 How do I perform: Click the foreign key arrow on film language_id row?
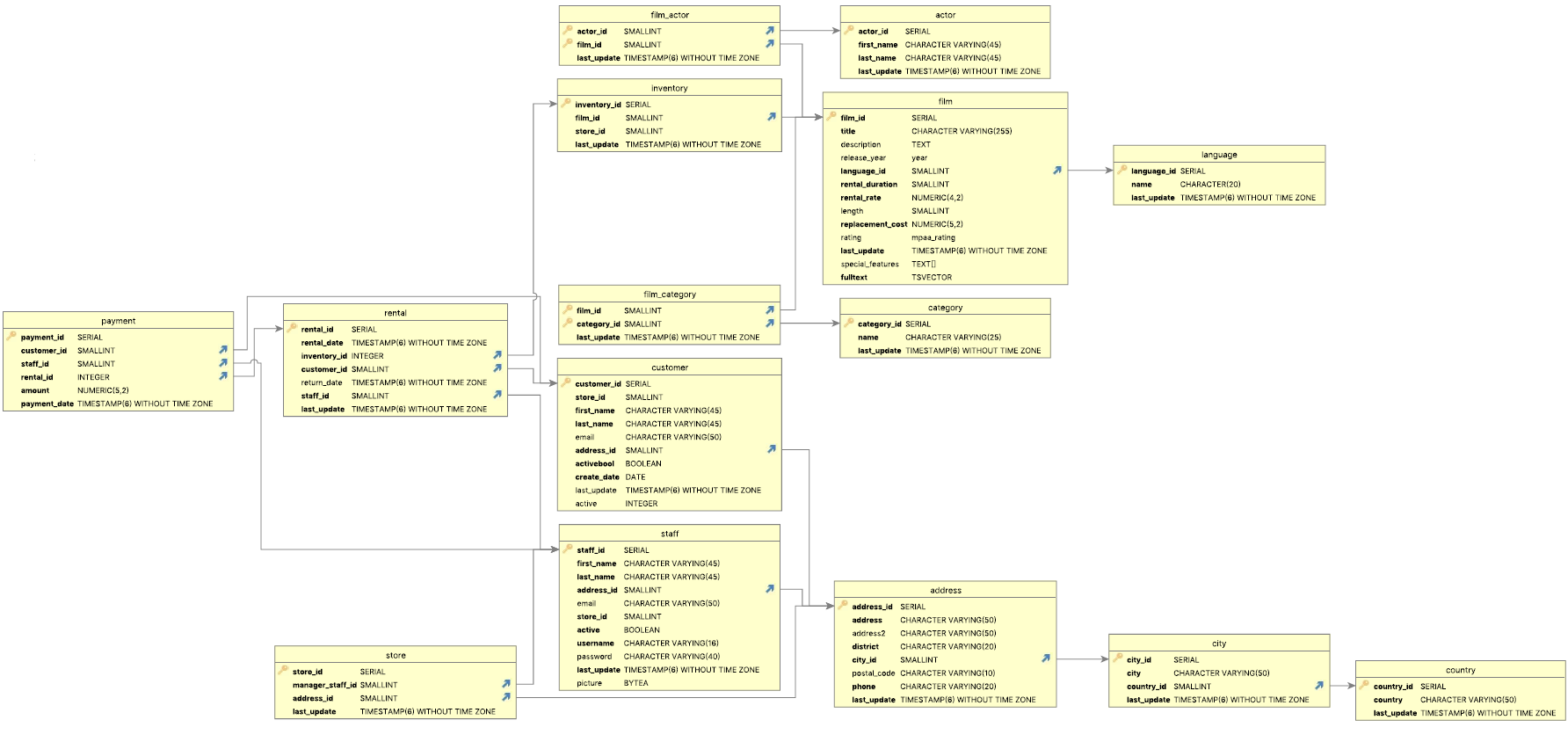point(1057,171)
